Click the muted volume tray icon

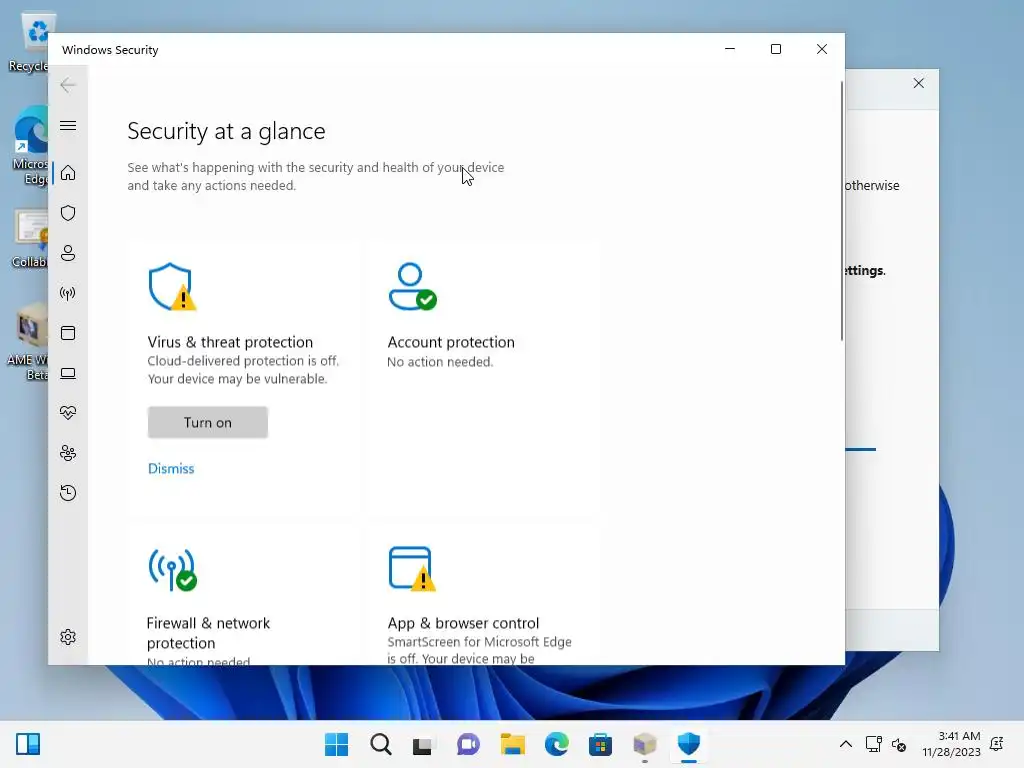899,744
